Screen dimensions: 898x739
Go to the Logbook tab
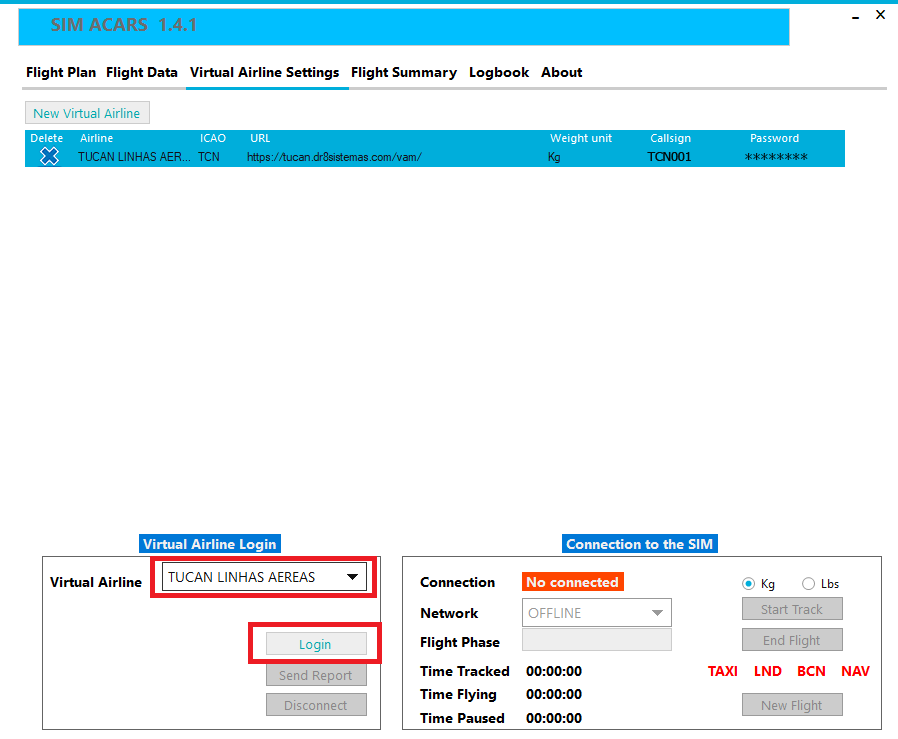[499, 73]
